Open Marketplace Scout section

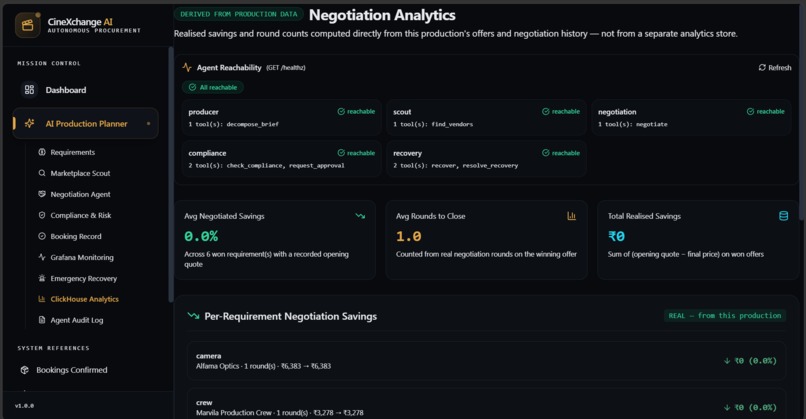click(x=80, y=173)
